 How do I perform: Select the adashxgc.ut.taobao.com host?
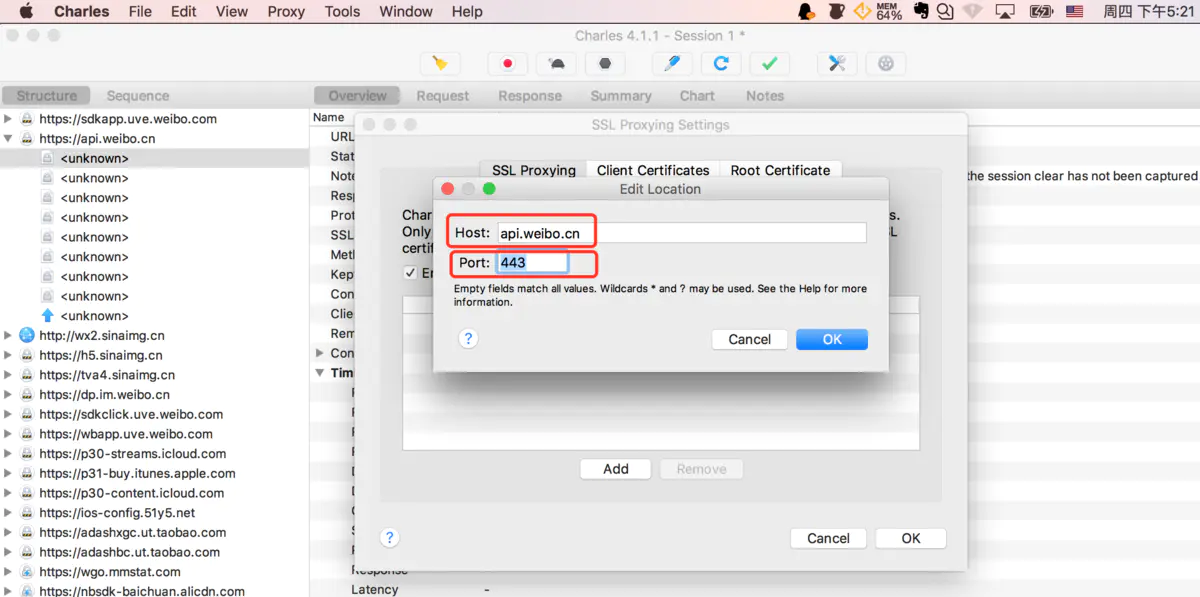[x=133, y=533]
